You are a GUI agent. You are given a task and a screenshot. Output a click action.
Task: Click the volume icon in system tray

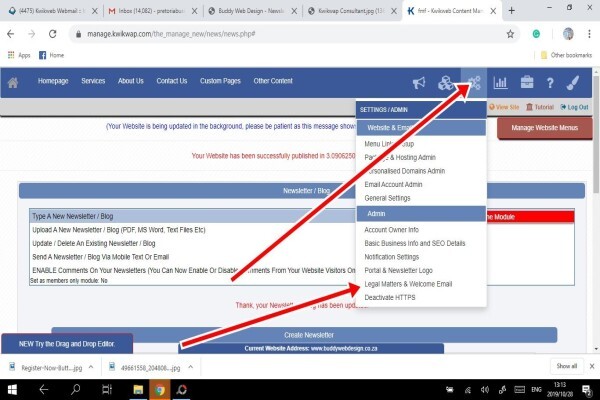point(484,390)
